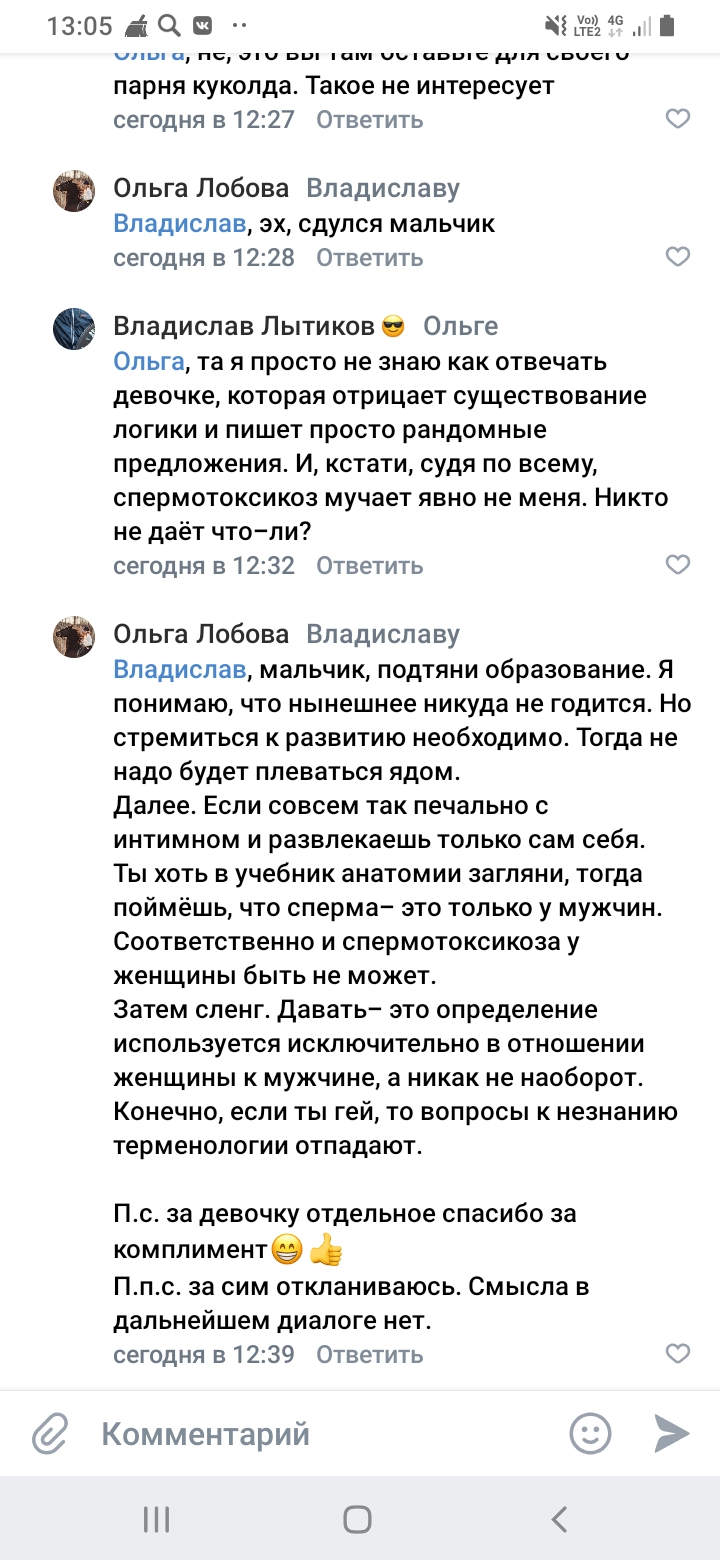The width and height of the screenshot is (720, 1560).
Task: Tap the Android back navigation button
Action: (x=559, y=1519)
